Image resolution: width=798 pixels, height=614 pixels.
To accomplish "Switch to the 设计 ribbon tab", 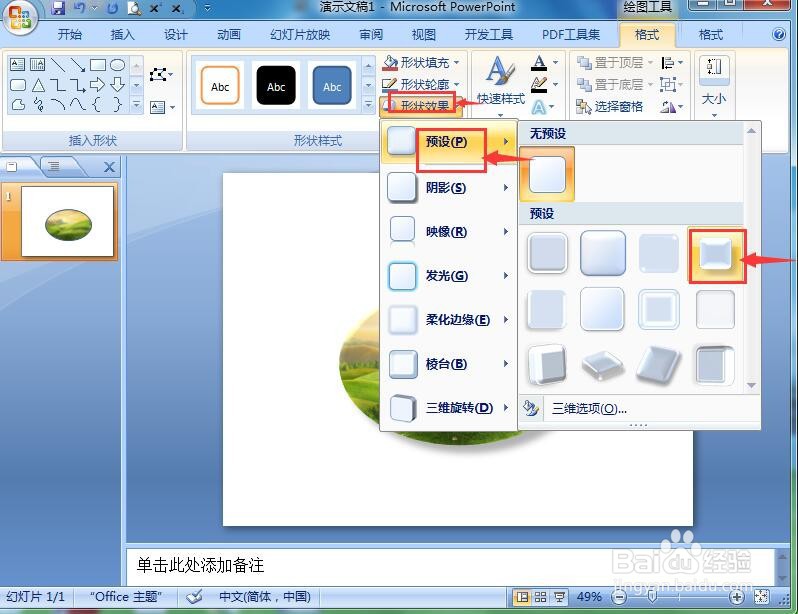I will 176,35.
